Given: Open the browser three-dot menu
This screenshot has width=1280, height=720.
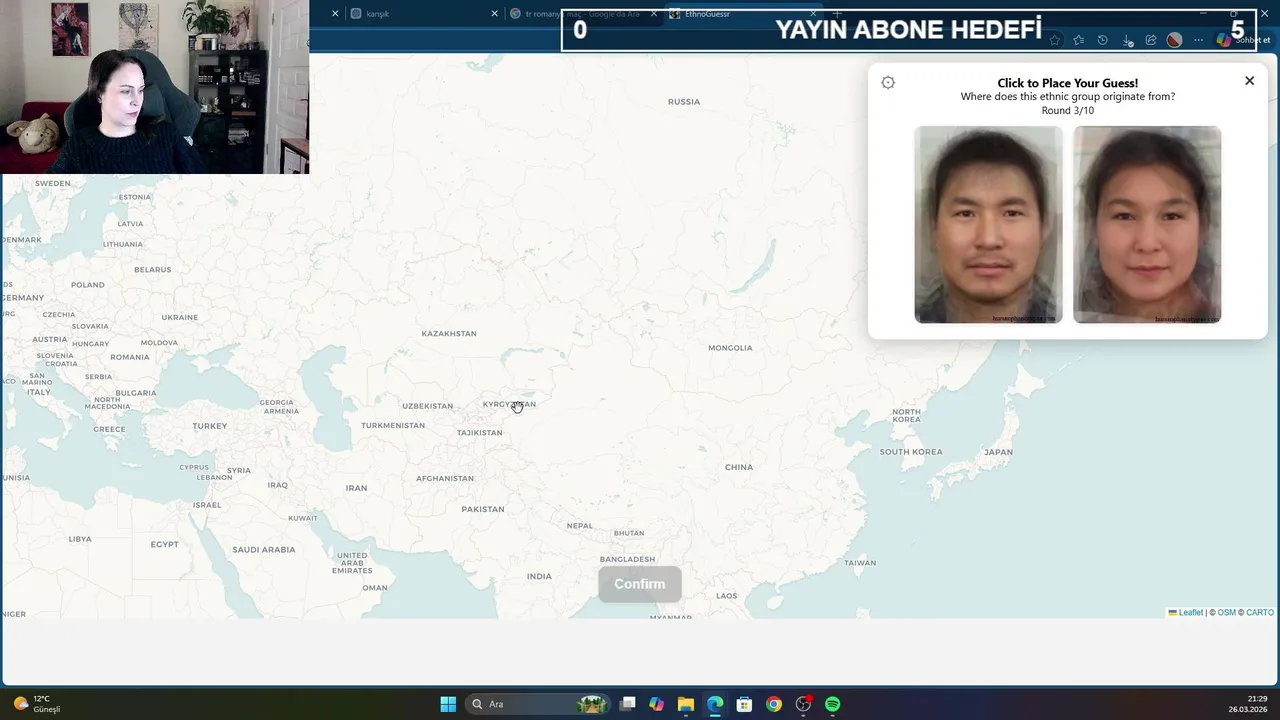Looking at the screenshot, I should pyautogui.click(x=1199, y=40).
